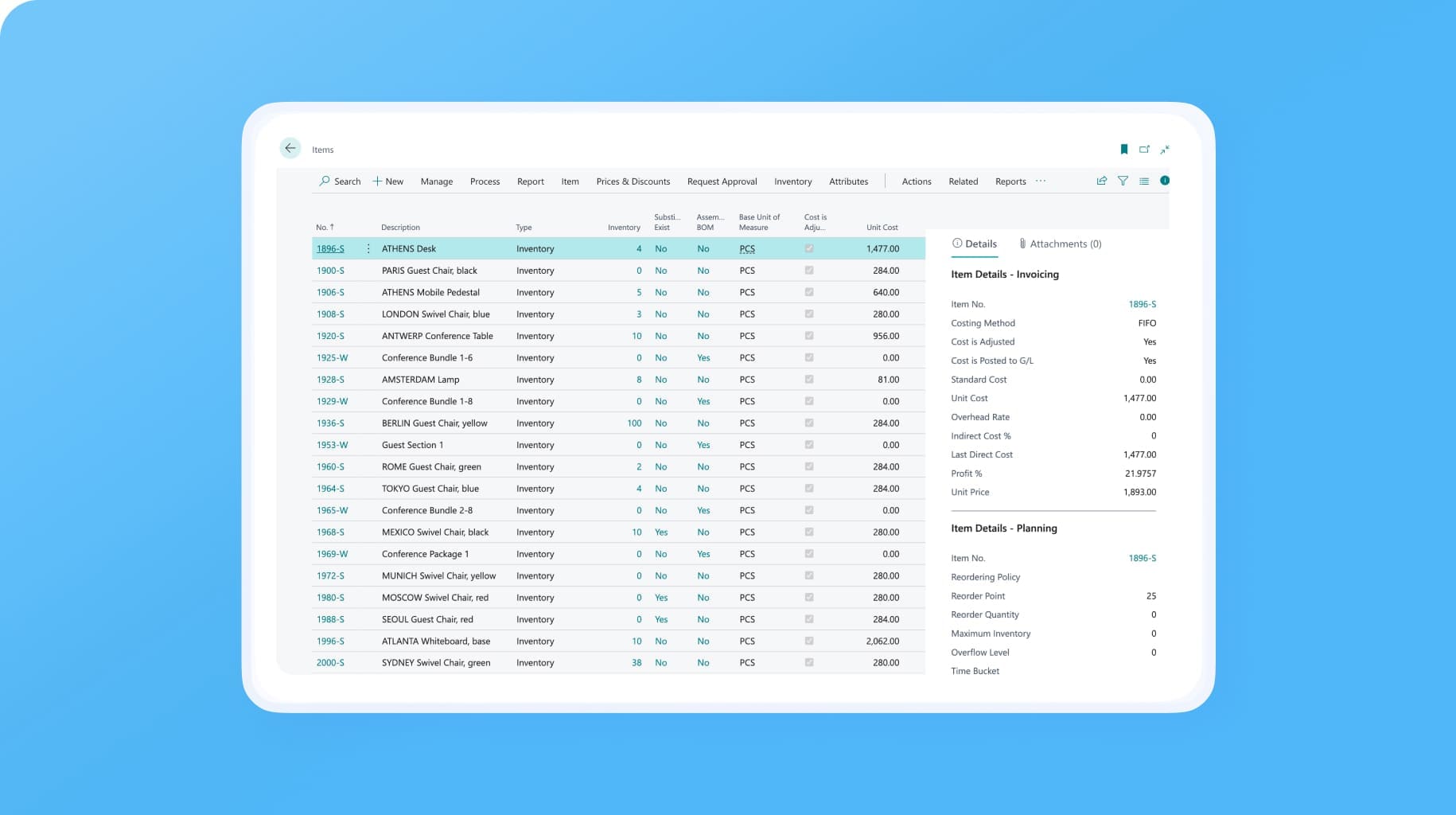Click inventory quantity 100 for BERLIN Guest Chair

pyautogui.click(x=634, y=423)
